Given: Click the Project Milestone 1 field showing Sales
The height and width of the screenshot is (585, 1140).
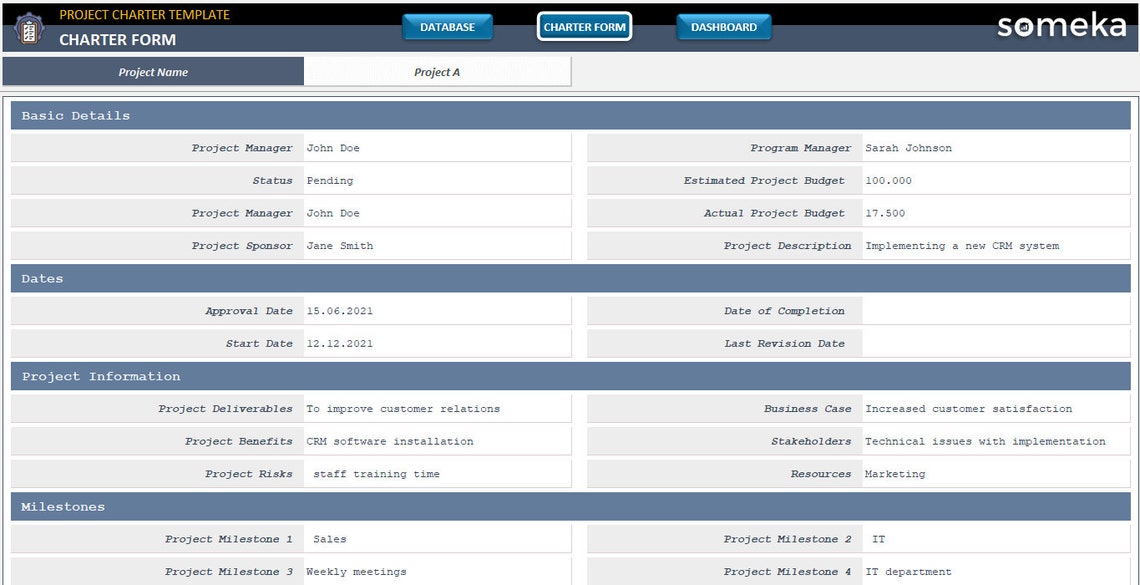Looking at the screenshot, I should (435, 538).
